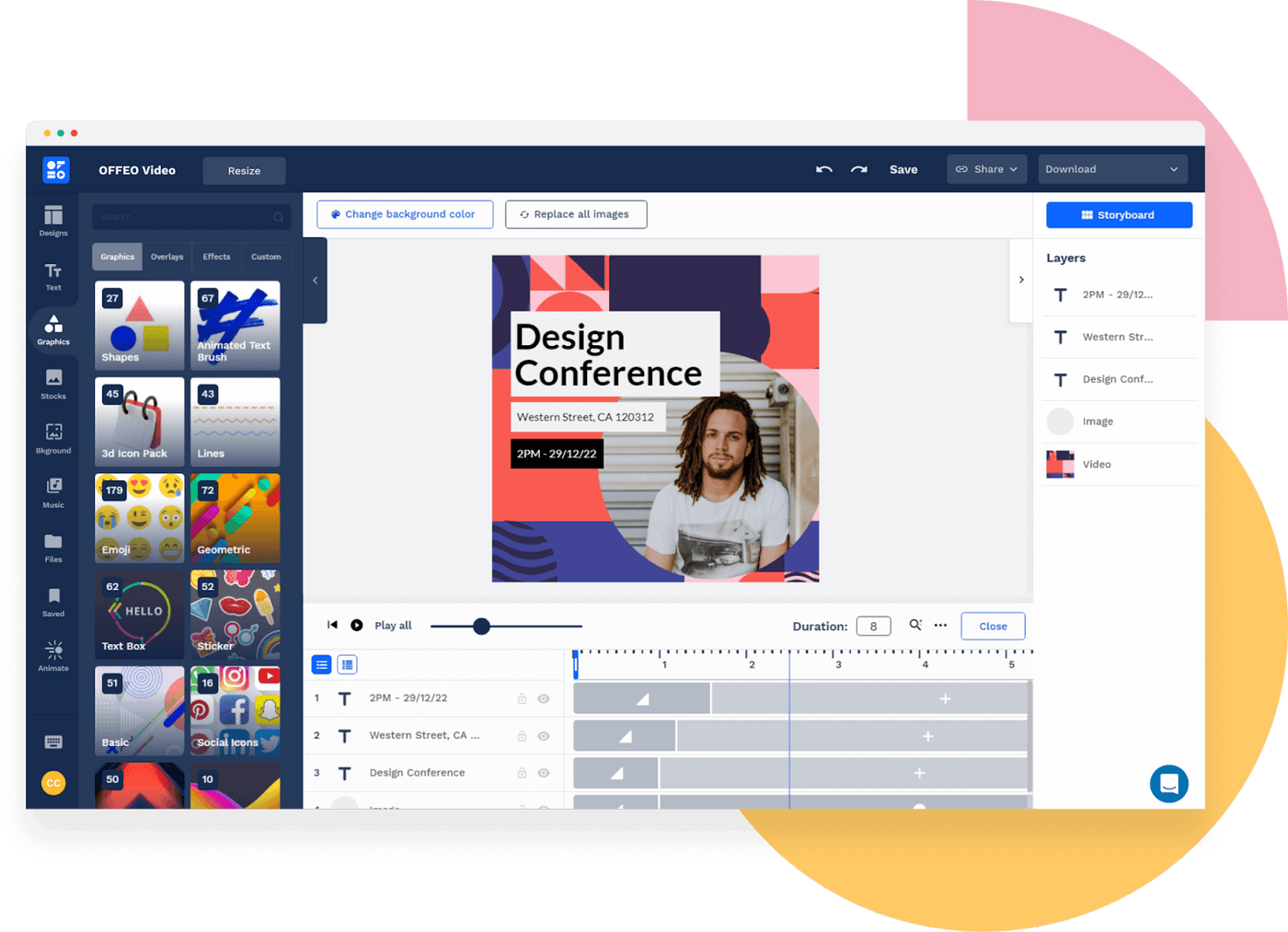Switch to the Effects tab
This screenshot has height=932, width=1288.
click(x=216, y=257)
